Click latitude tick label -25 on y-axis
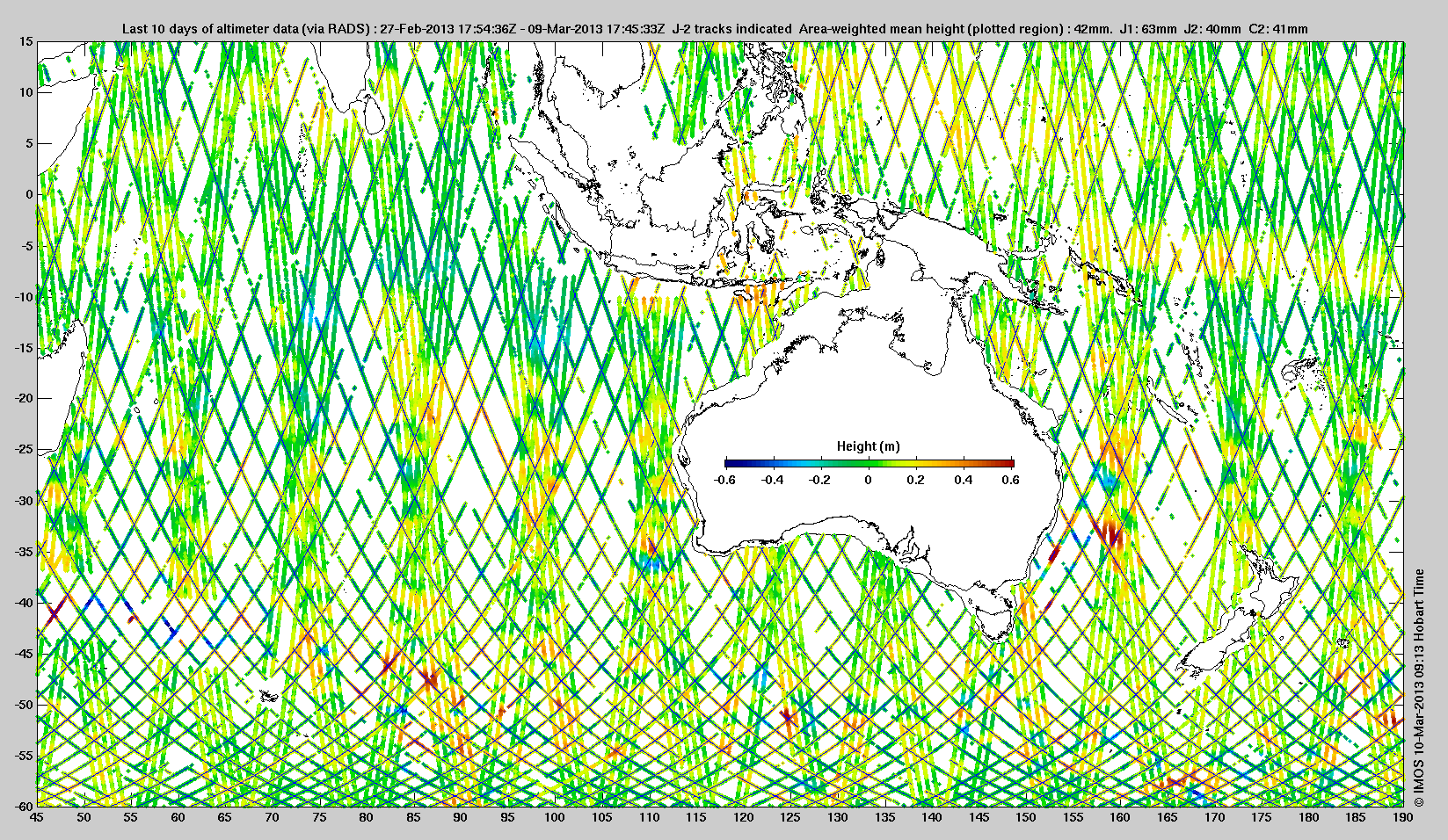The width and height of the screenshot is (1448, 840). pyautogui.click(x=25, y=450)
